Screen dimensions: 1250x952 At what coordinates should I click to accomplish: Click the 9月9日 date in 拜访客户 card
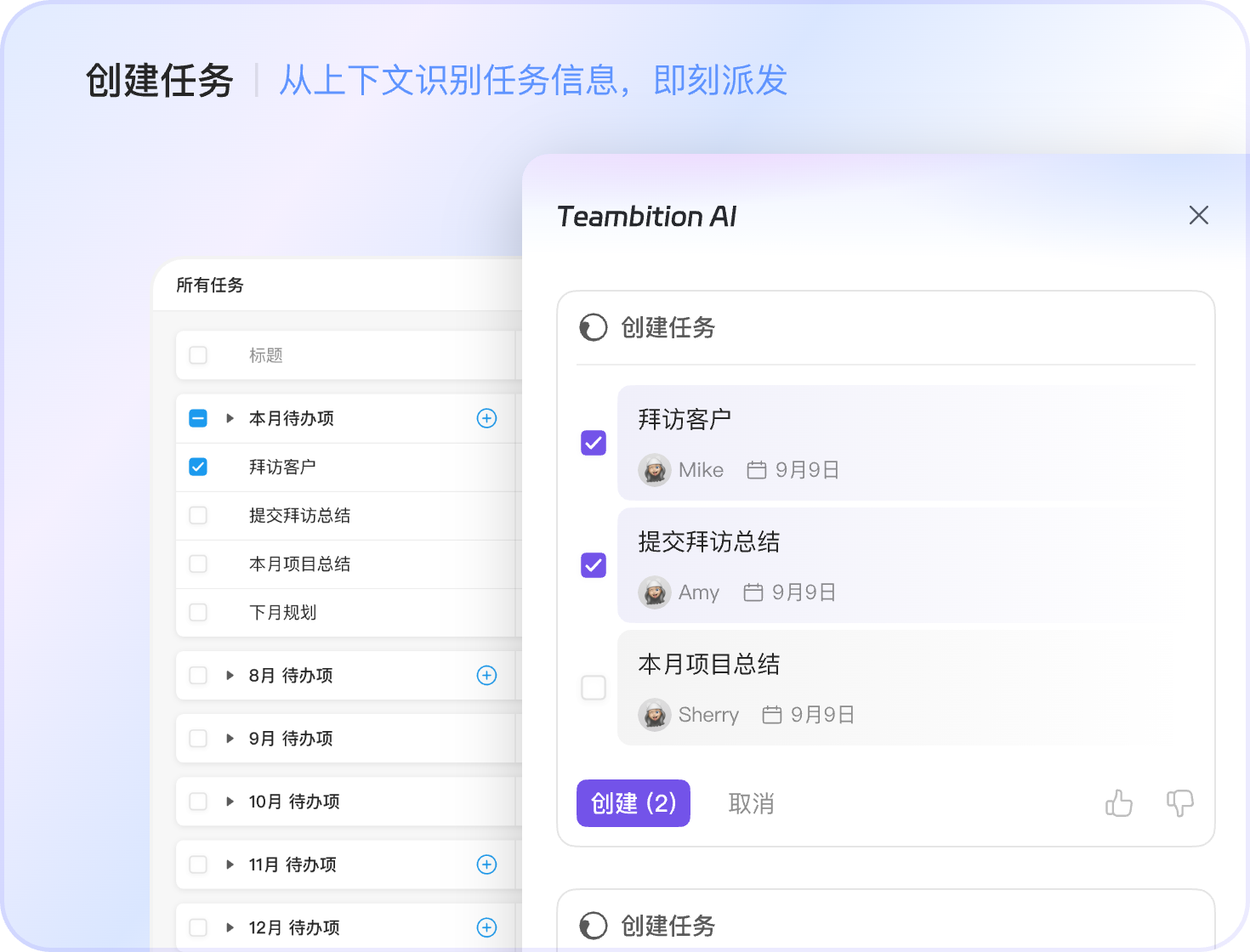807,470
